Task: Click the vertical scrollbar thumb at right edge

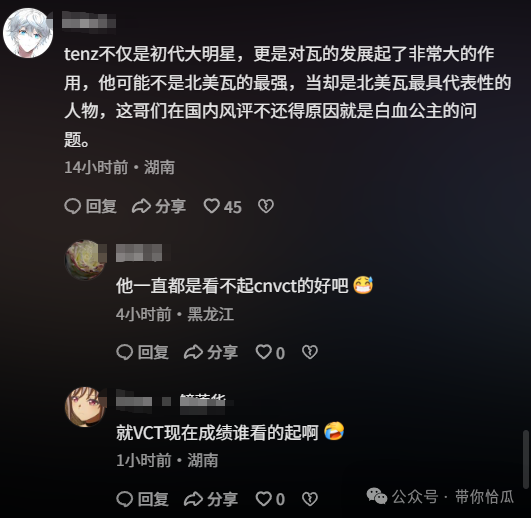Action: [526, 459]
